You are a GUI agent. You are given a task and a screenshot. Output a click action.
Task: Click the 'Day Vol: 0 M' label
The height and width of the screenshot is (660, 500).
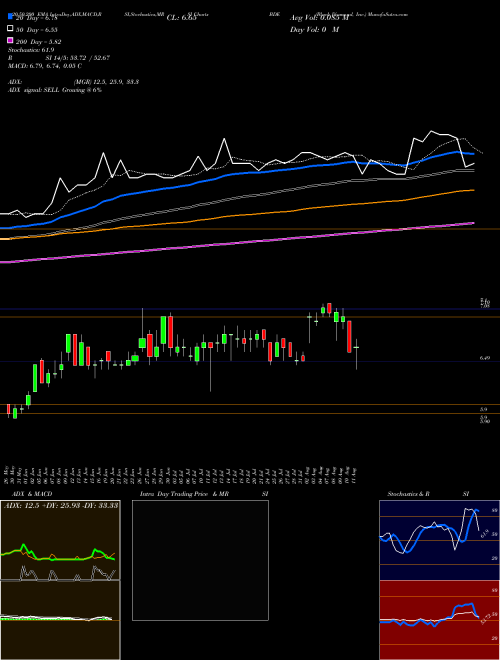[314, 29]
